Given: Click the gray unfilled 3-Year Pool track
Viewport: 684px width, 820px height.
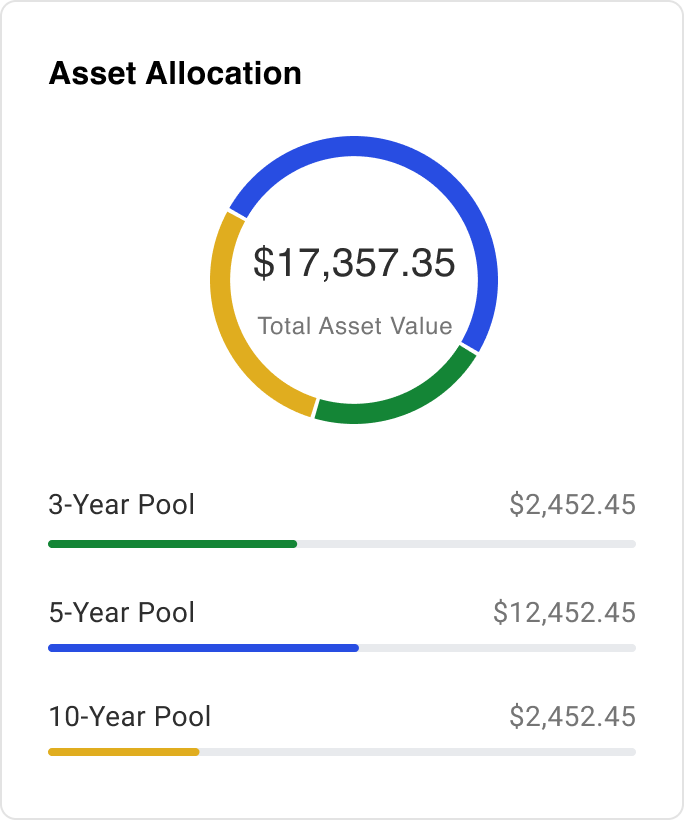Looking at the screenshot, I should (466, 544).
